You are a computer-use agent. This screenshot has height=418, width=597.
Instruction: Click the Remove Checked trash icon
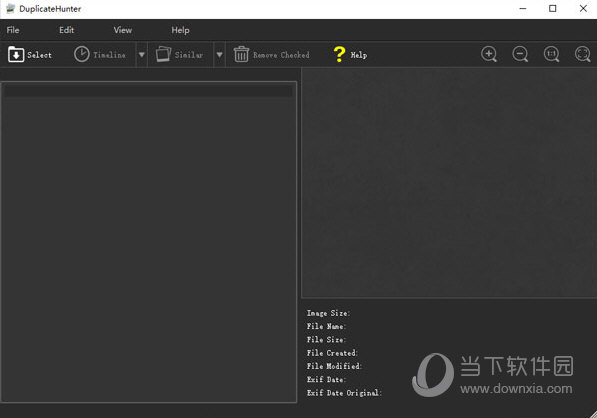[241, 54]
